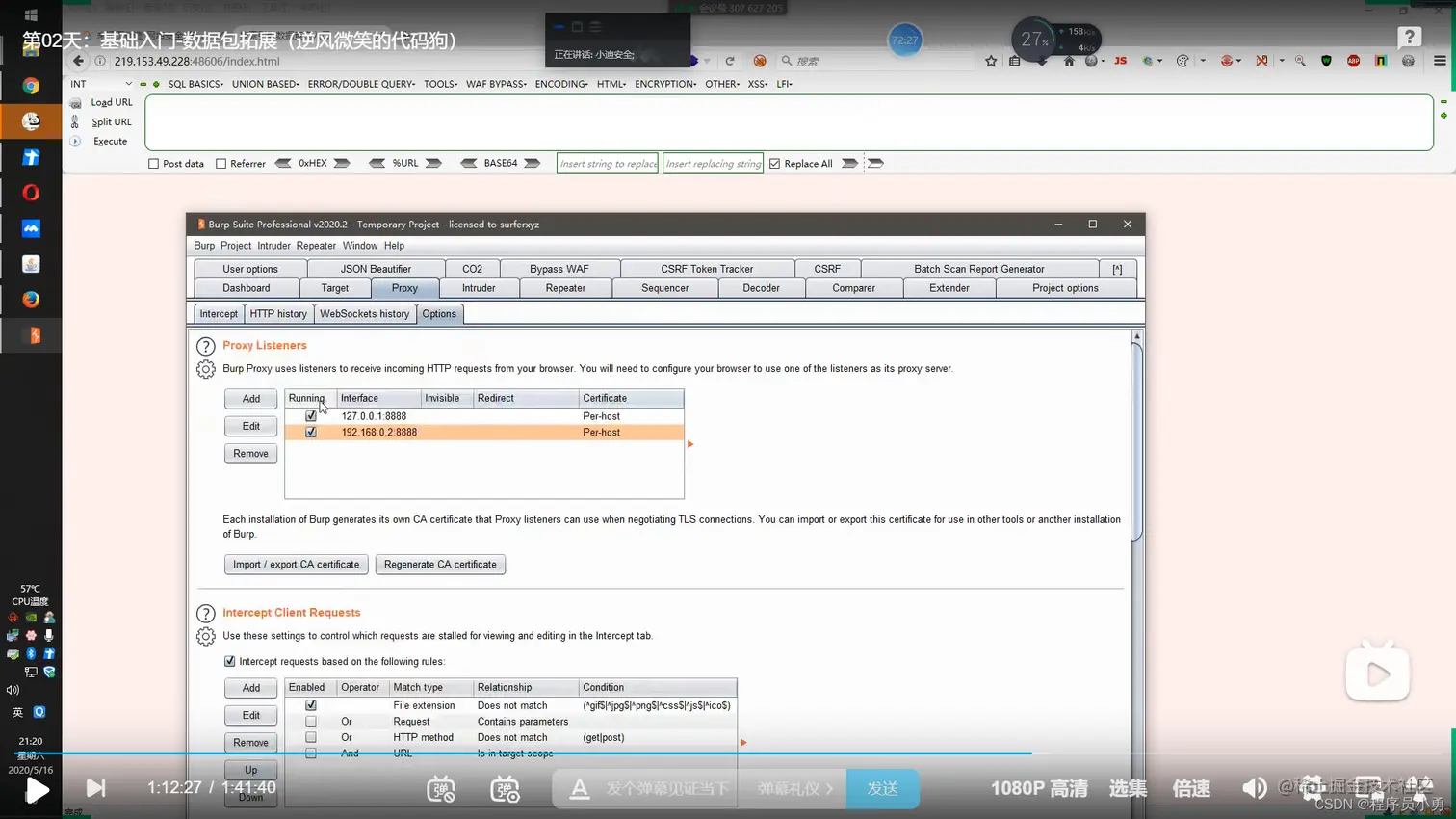
Task: Seek on the video progress bar
Action: (728, 753)
